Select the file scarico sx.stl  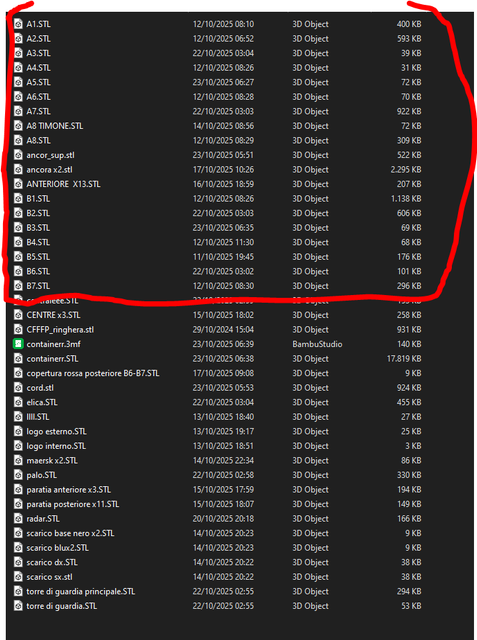point(49,577)
